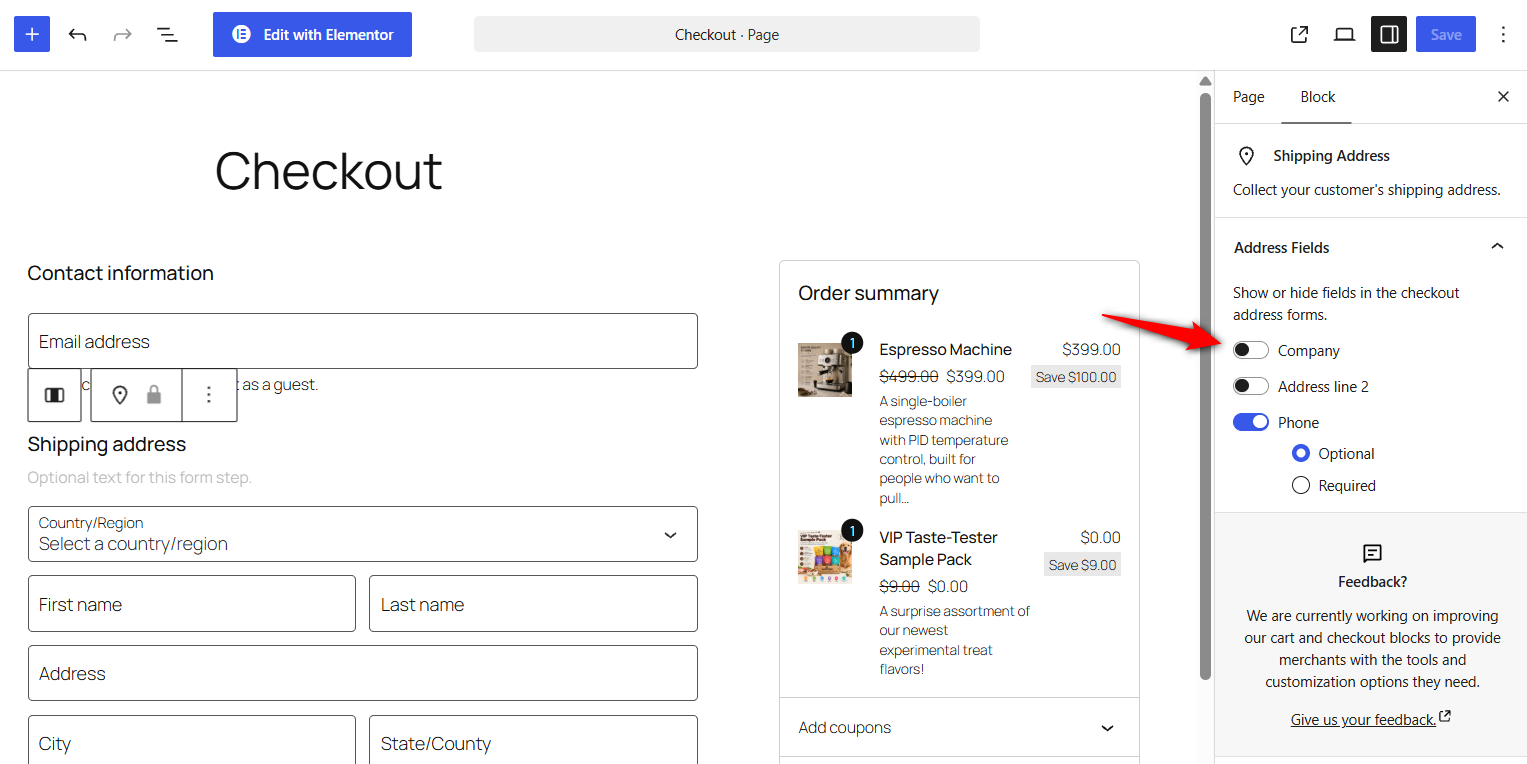Click the First name field

click(x=192, y=603)
